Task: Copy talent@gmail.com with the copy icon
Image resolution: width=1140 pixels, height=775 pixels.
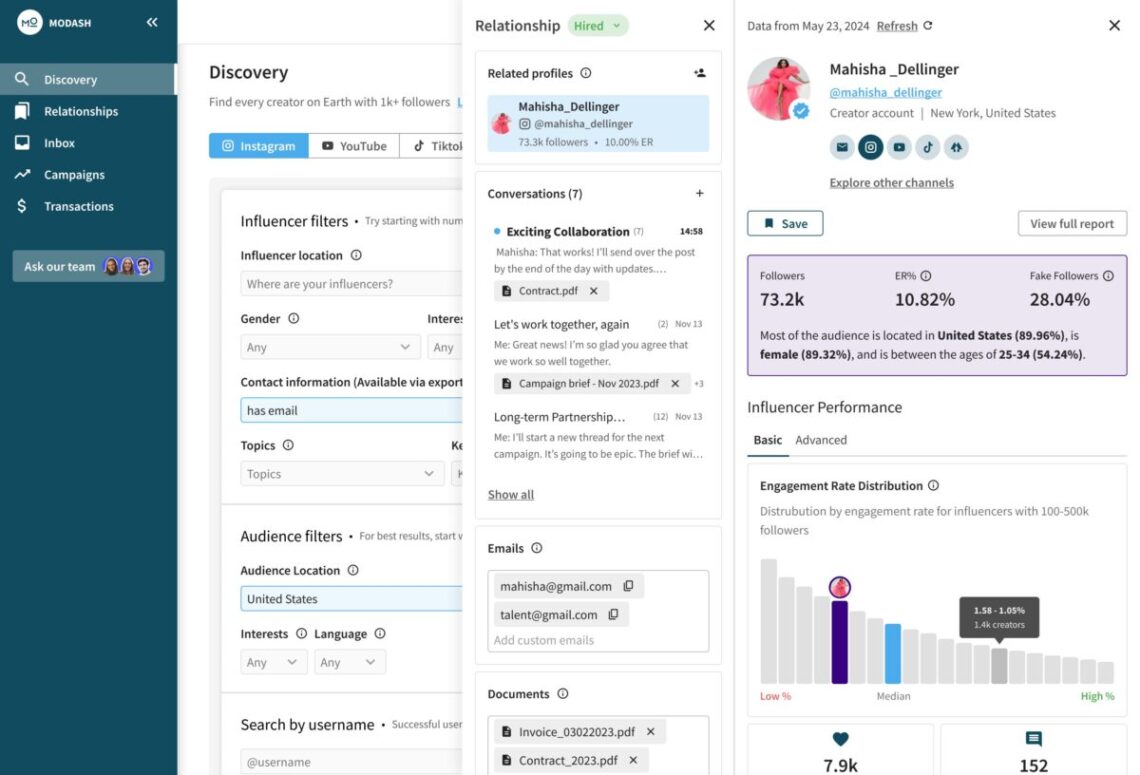Action: (x=612, y=616)
